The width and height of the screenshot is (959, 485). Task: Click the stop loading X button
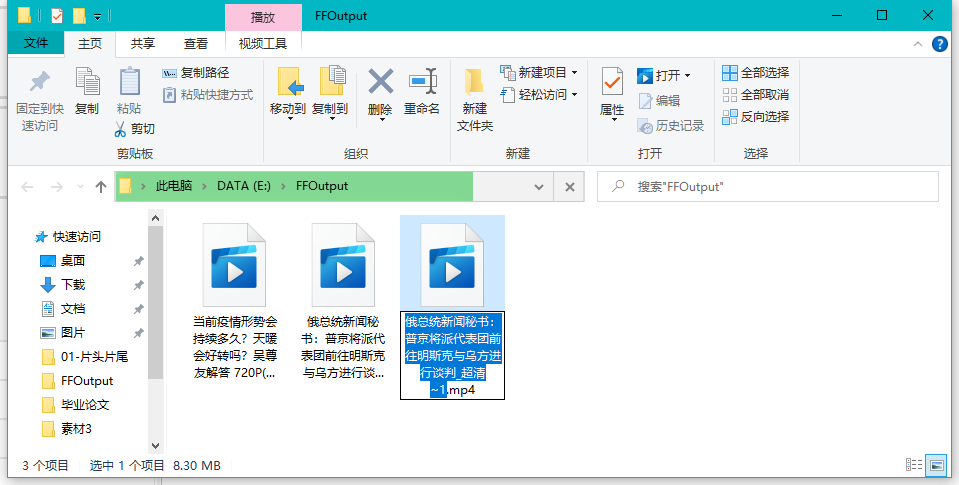(x=569, y=187)
